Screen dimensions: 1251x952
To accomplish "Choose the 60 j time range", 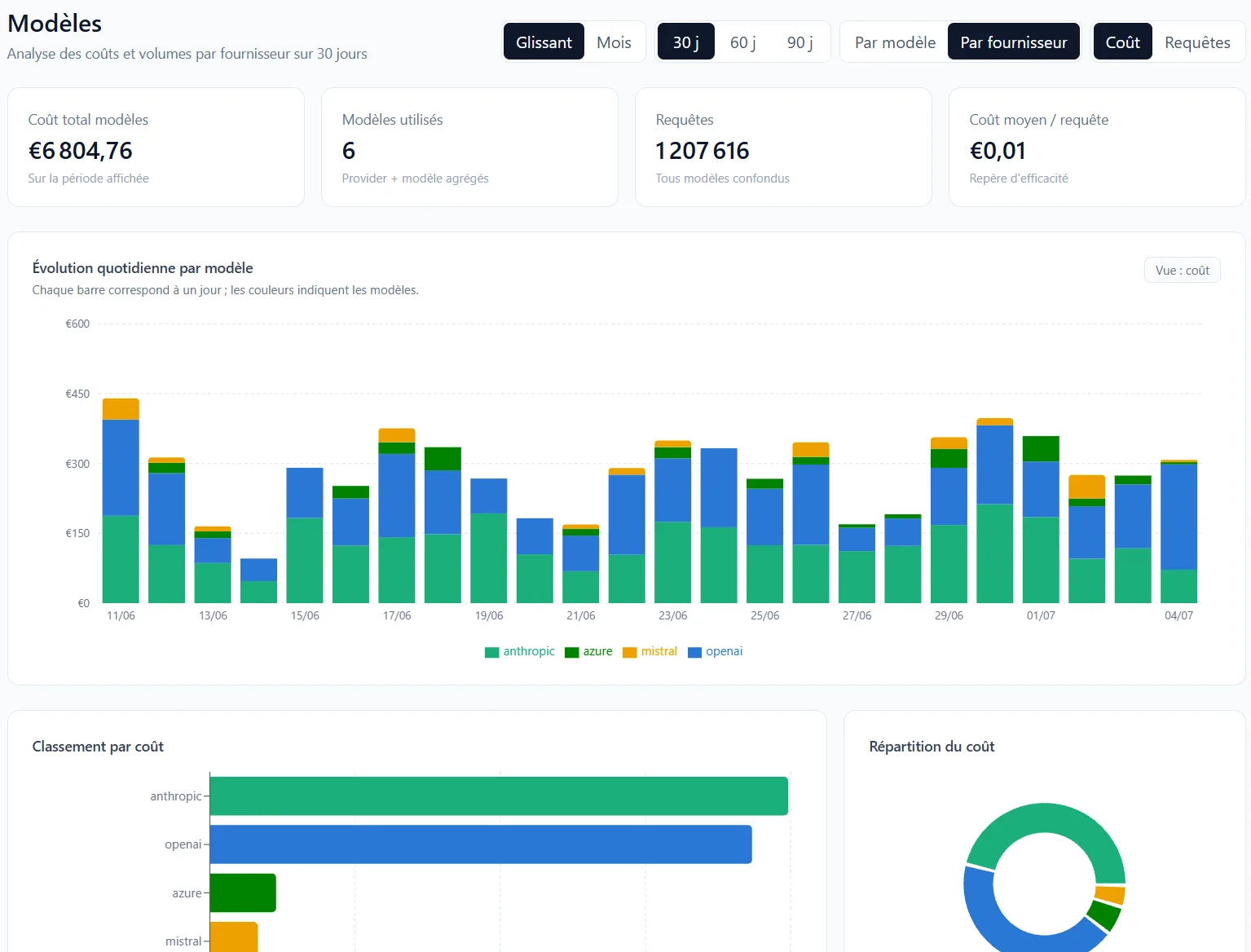I will coord(742,42).
